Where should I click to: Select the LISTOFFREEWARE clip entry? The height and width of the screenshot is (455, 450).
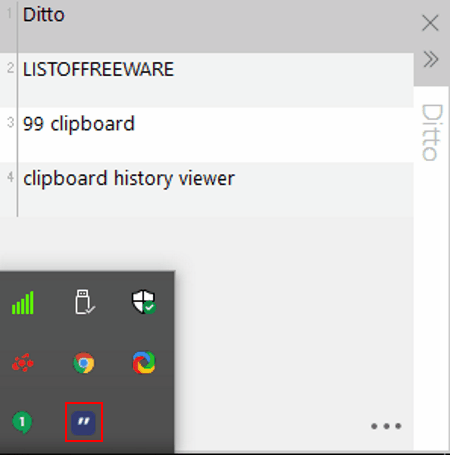tap(207, 80)
